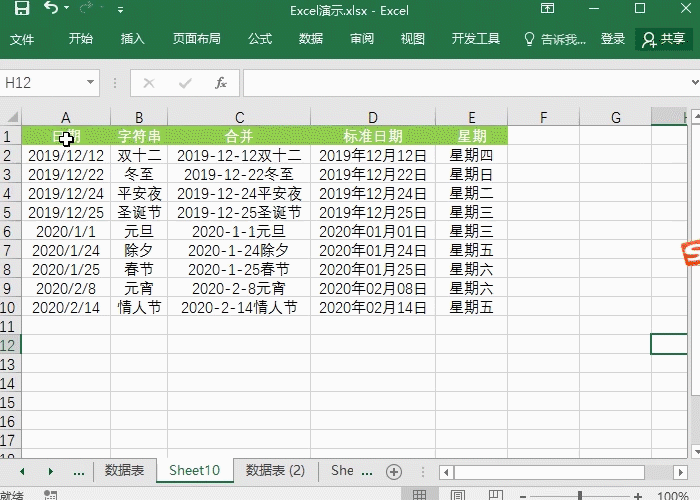Click vertical scrollbar down arrow
The image size is (700, 500).
pyautogui.click(x=696, y=450)
